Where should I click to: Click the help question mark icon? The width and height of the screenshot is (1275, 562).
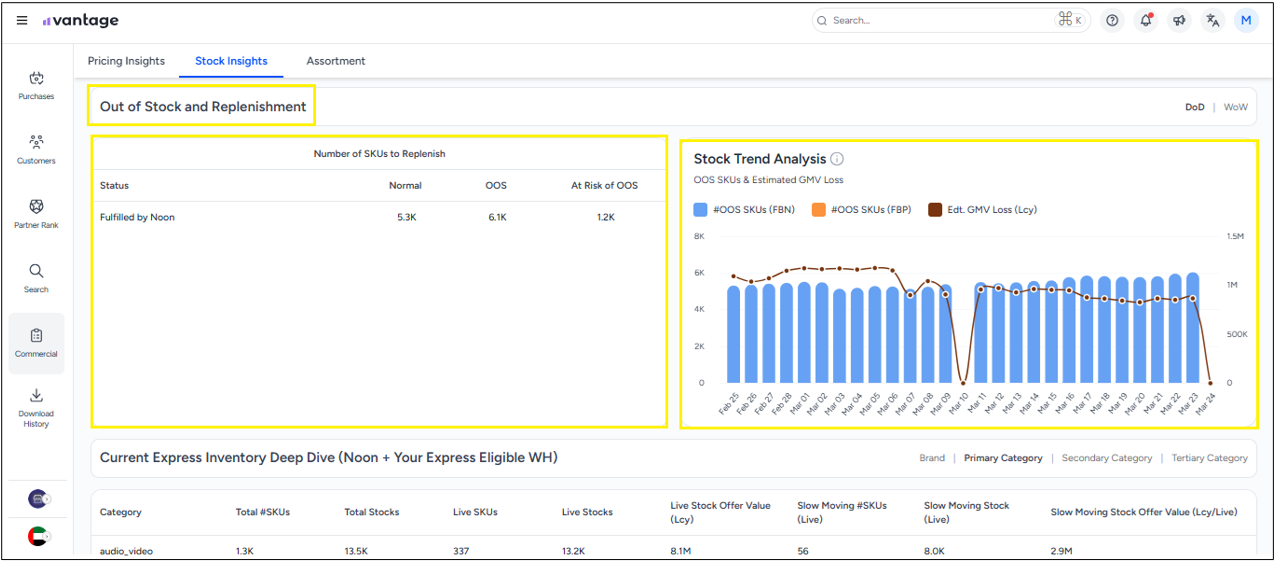[1112, 21]
